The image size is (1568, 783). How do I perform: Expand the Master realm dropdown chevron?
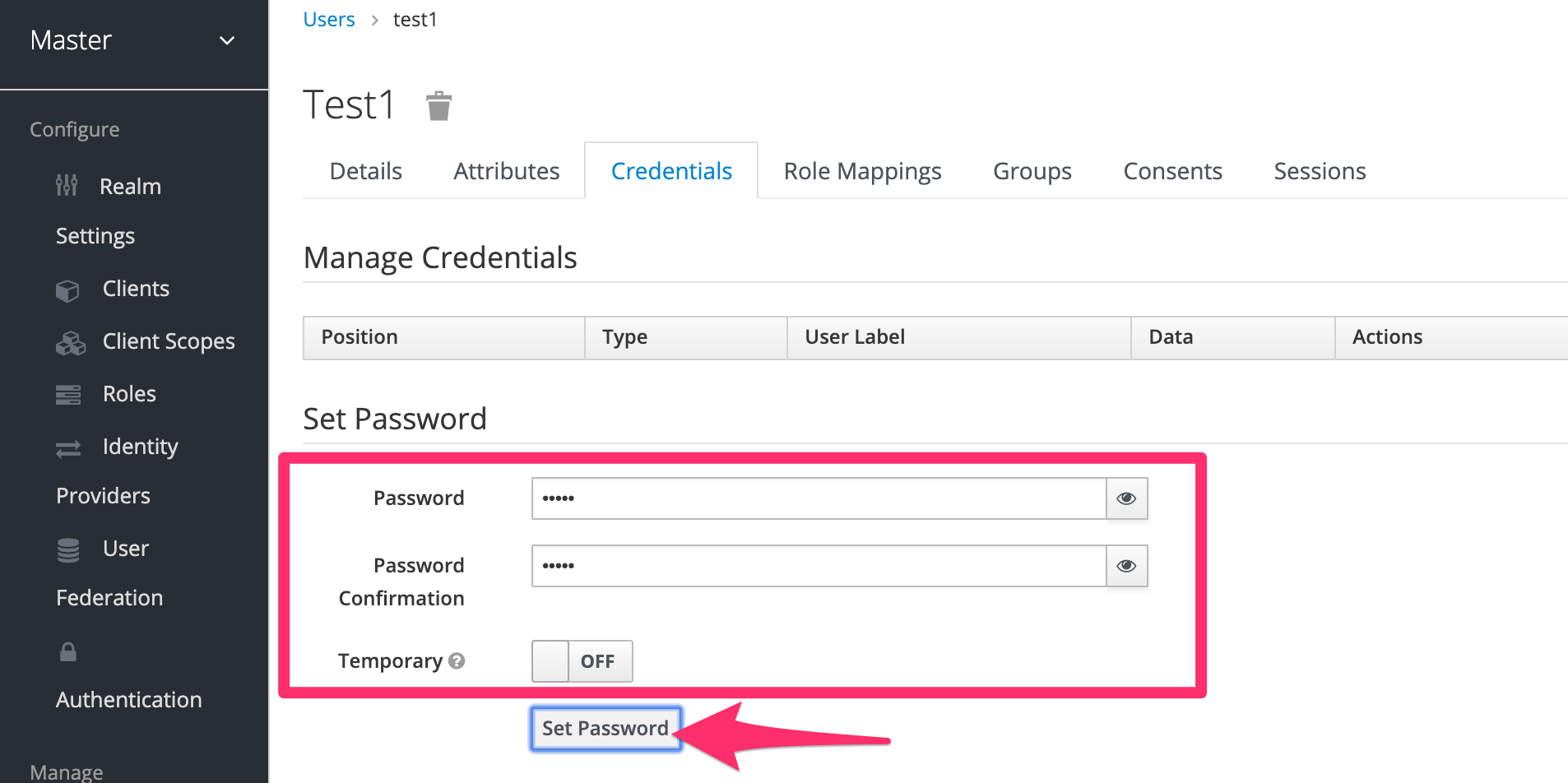(x=227, y=40)
